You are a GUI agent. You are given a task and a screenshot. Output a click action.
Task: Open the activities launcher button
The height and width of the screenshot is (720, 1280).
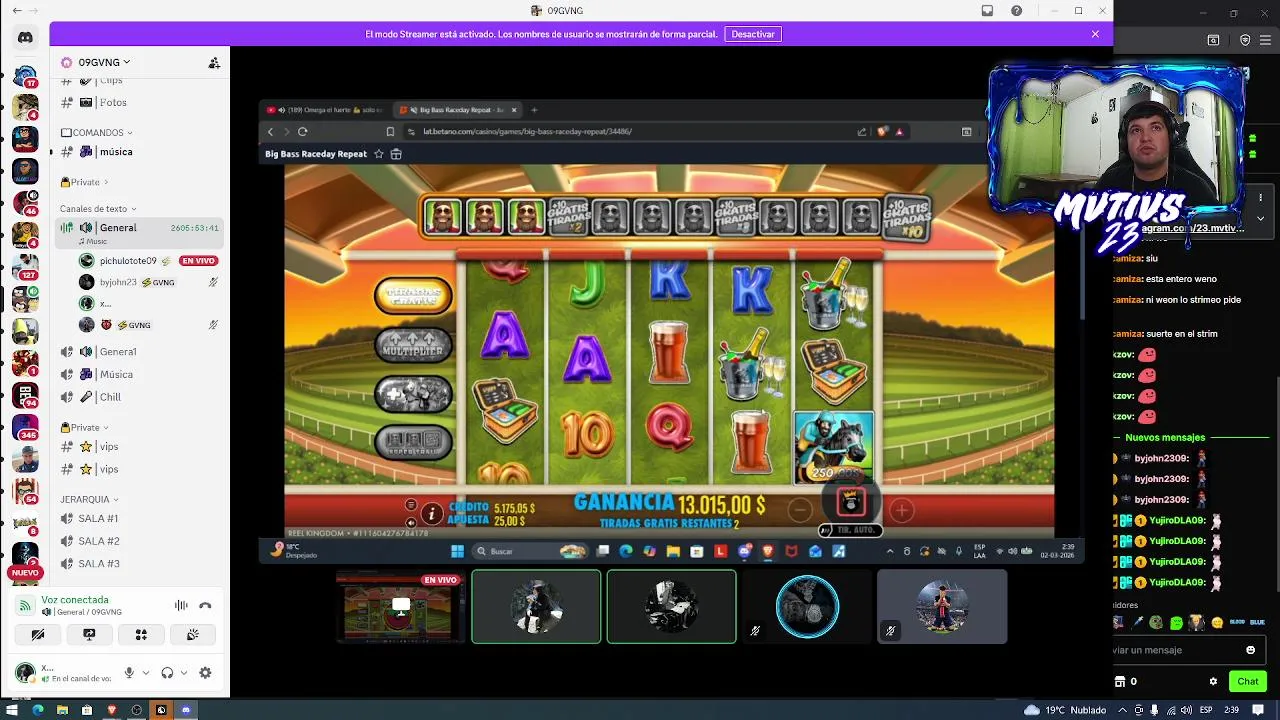(x=141, y=634)
